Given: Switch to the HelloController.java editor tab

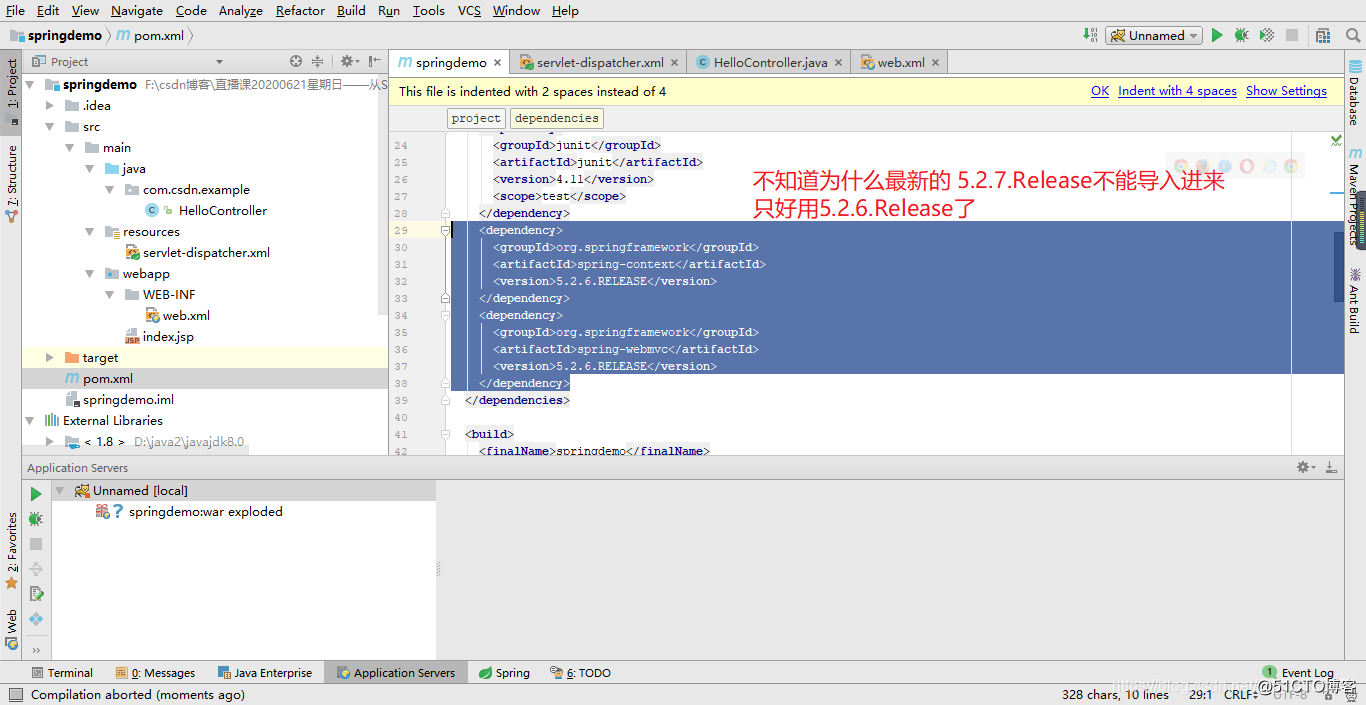Looking at the screenshot, I should click(770, 62).
